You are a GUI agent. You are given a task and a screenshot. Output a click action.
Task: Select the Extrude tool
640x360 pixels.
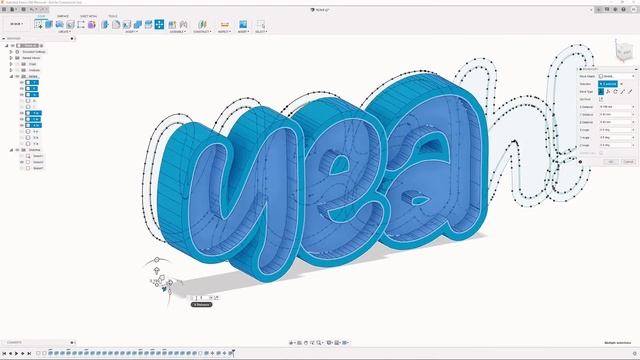tap(49, 24)
